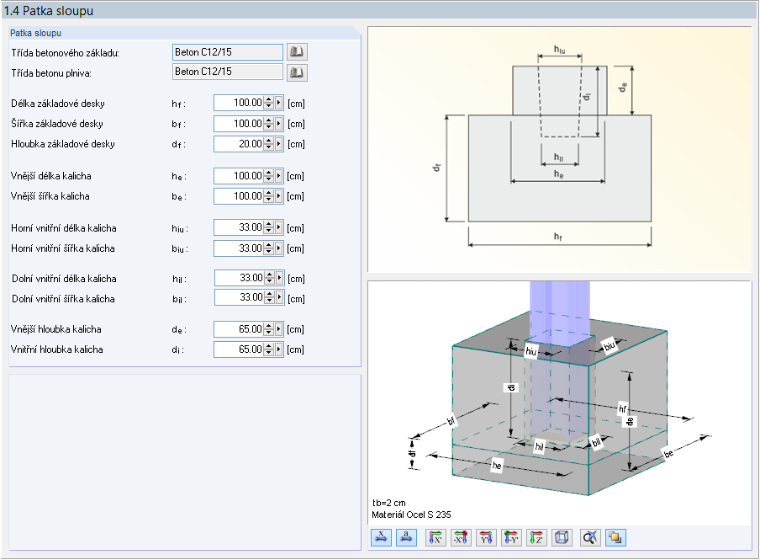Set view in -X direction
The height and width of the screenshot is (560, 760).
(460, 537)
